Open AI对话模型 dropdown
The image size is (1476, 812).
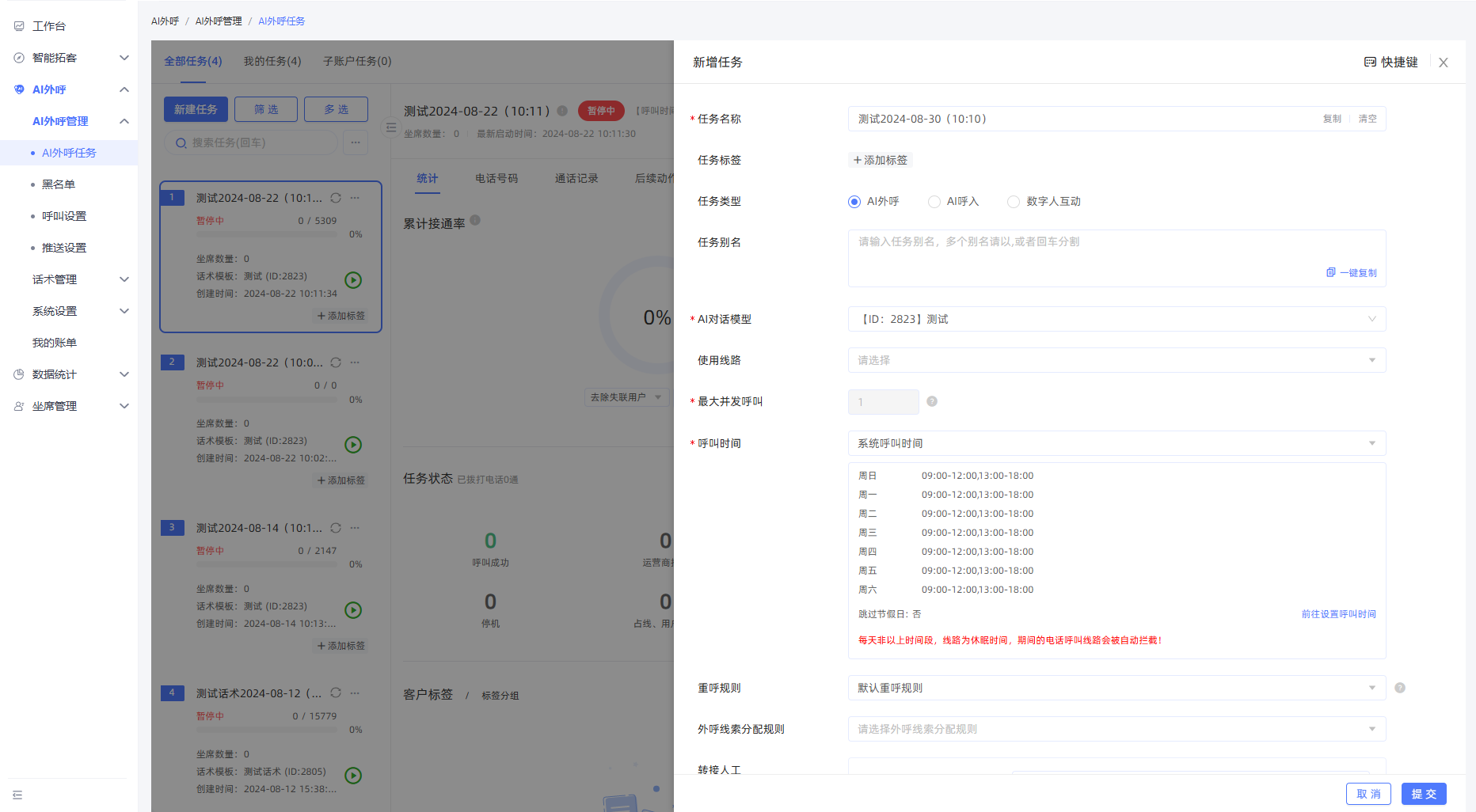1117,319
